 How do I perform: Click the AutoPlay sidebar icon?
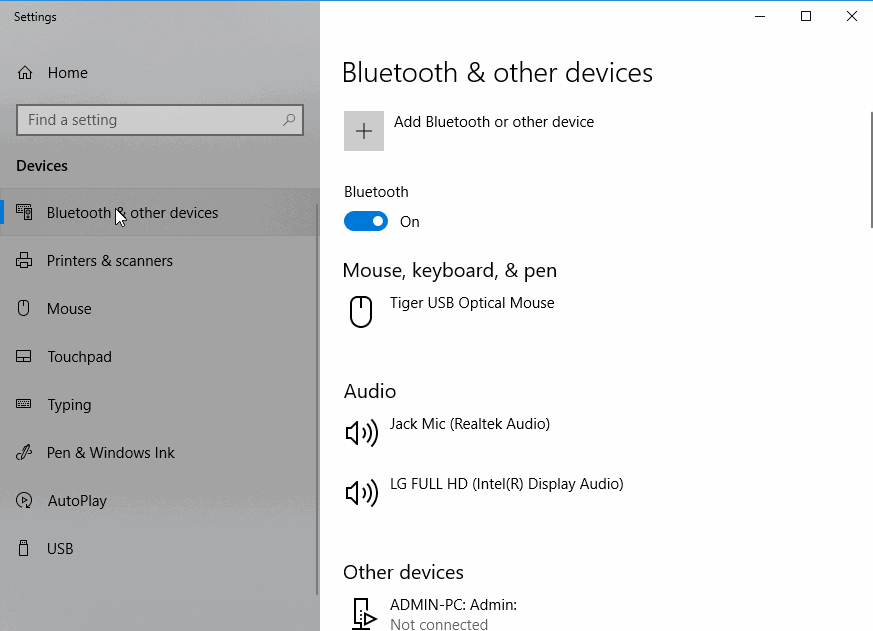24,500
